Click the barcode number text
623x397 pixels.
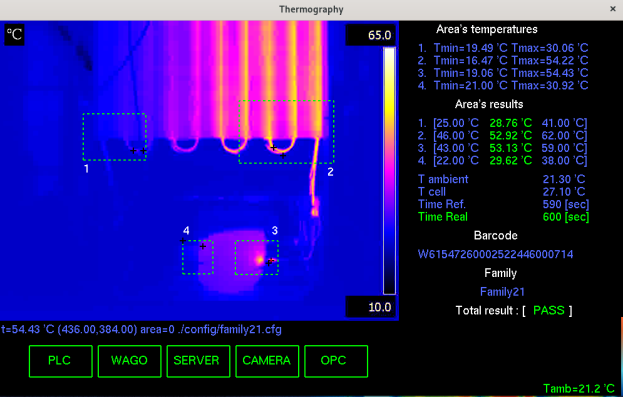[x=495, y=254]
